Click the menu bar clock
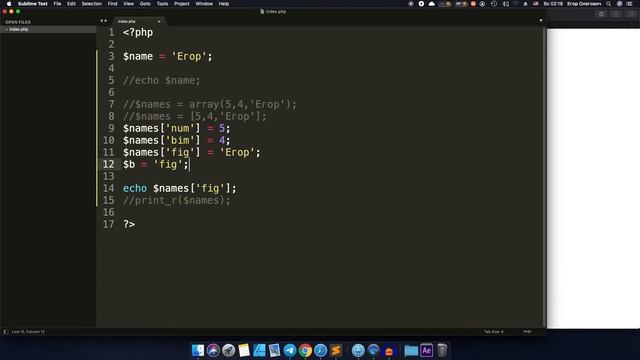 point(553,4)
